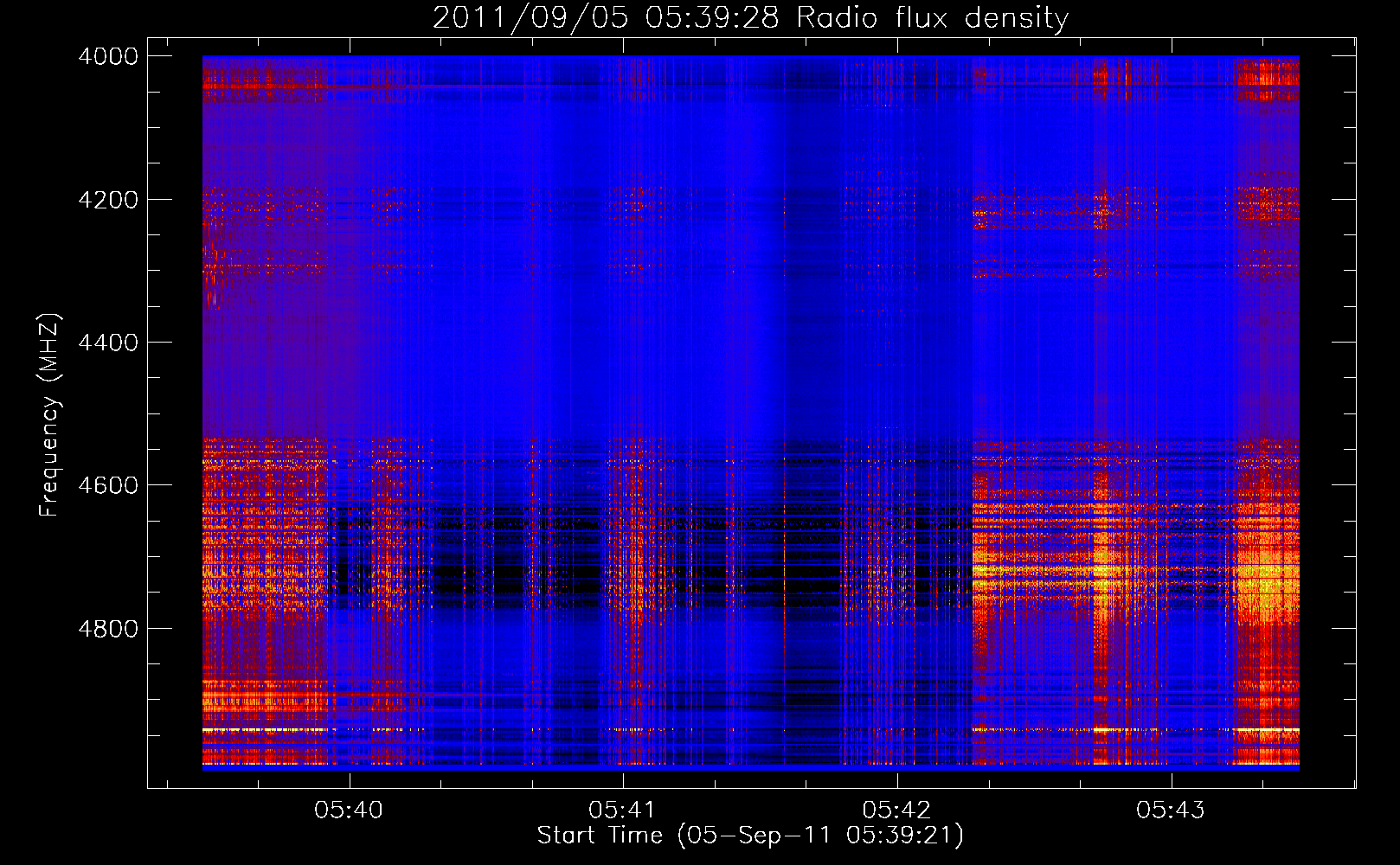
Task: Click the 4400 frequency axis label
Action: coord(108,343)
